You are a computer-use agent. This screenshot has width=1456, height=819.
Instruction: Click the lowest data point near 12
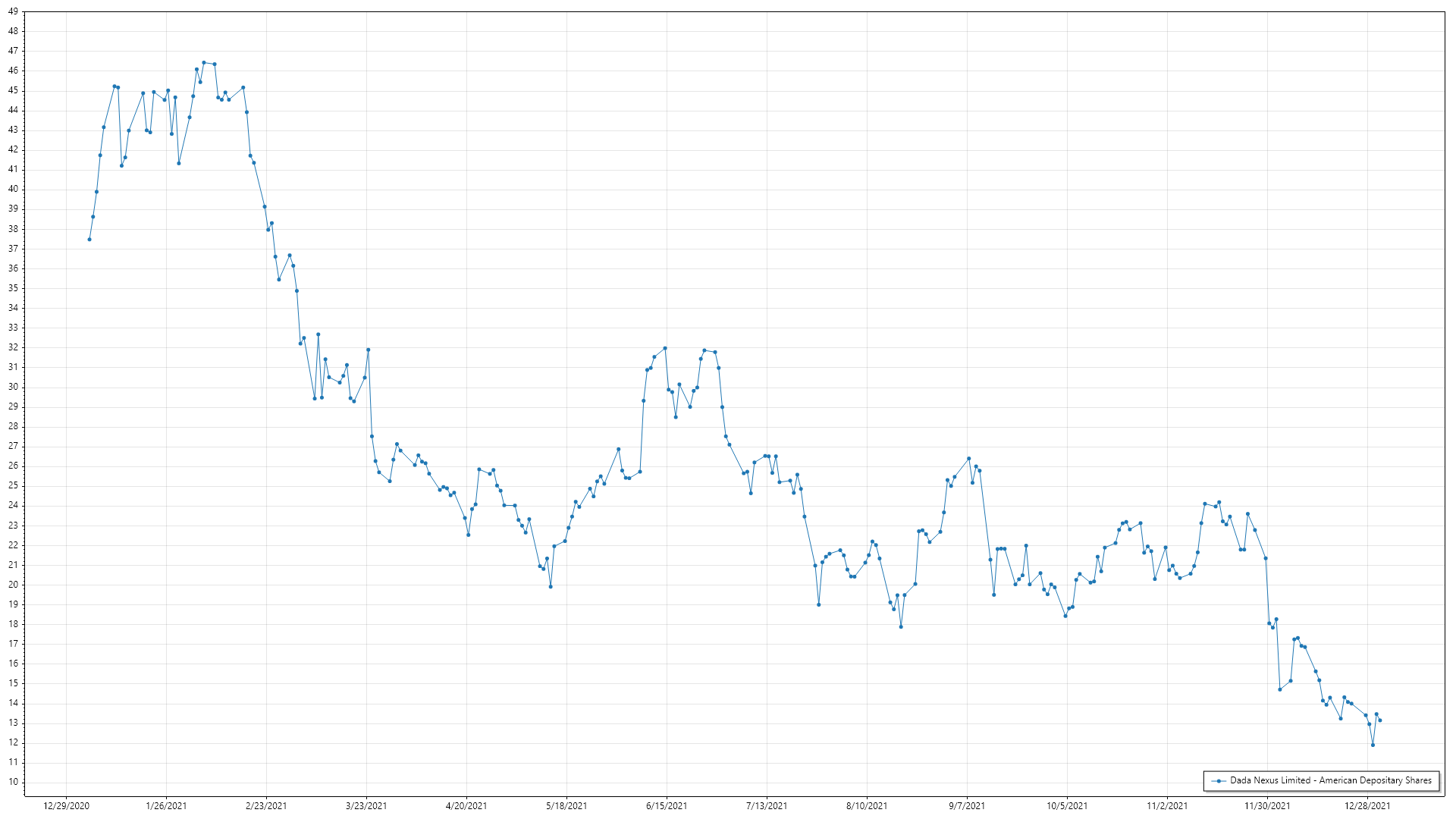coord(1373,745)
